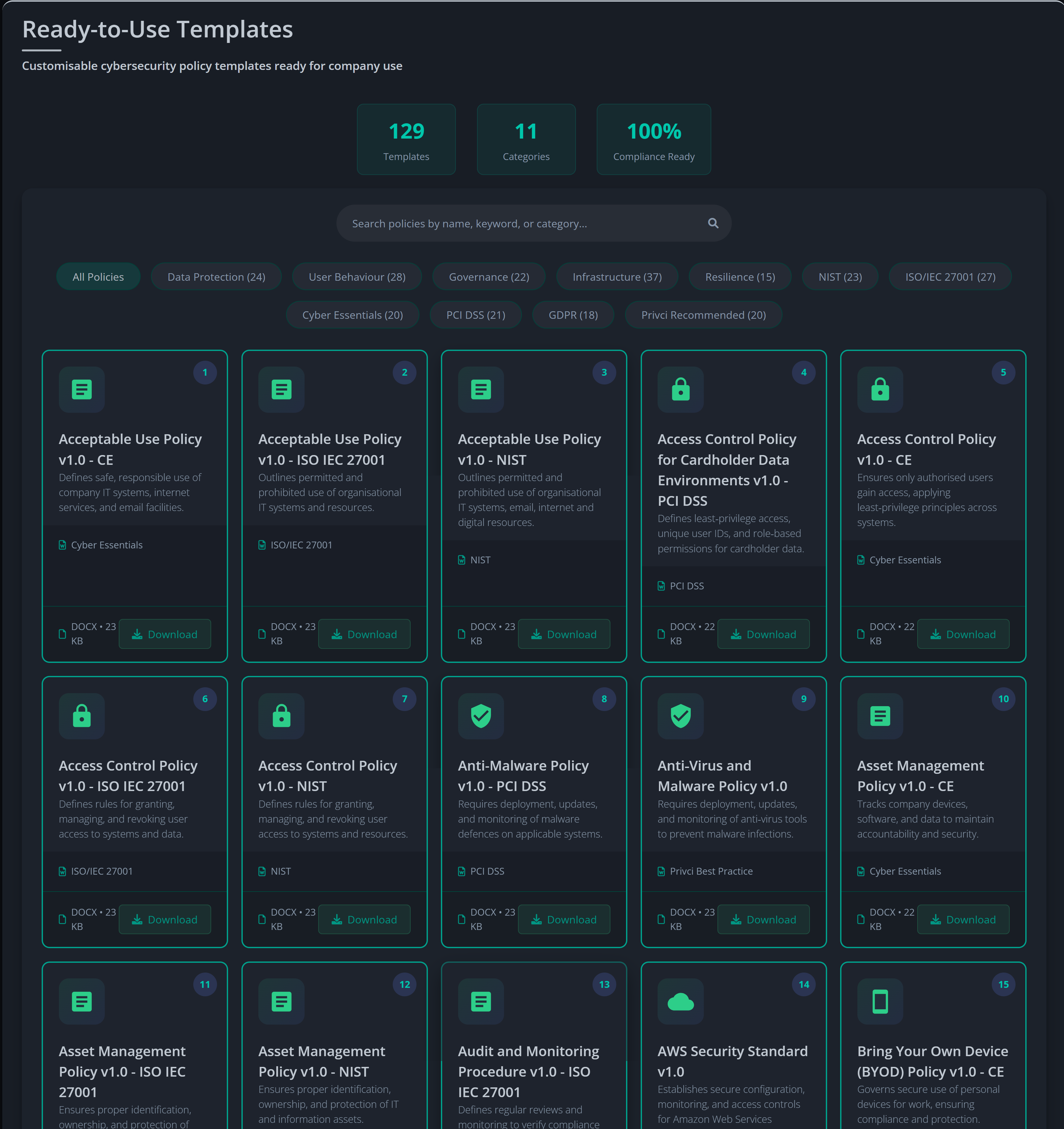Download the Acceptable Use Policy v1.0 - CE

click(165, 634)
